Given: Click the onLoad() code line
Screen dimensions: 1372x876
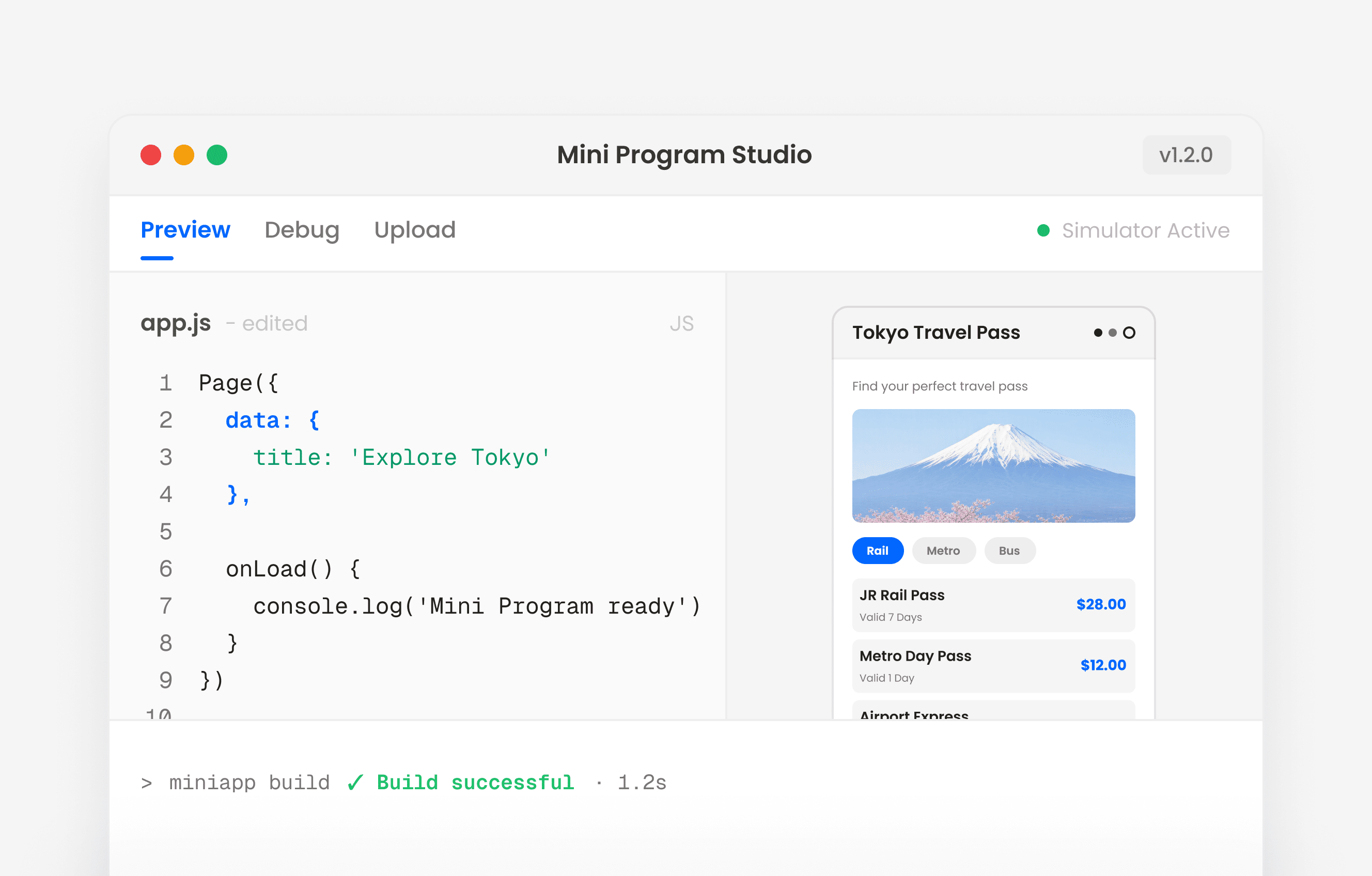Looking at the screenshot, I should (293, 569).
